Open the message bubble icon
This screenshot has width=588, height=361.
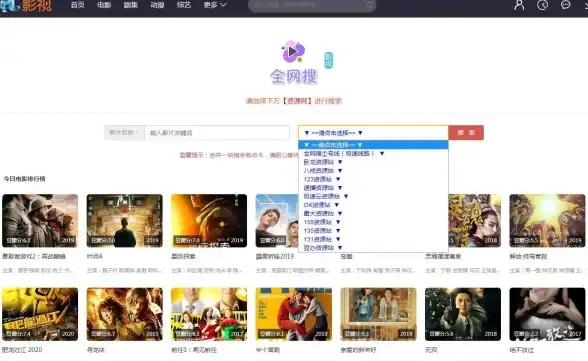[566, 5]
